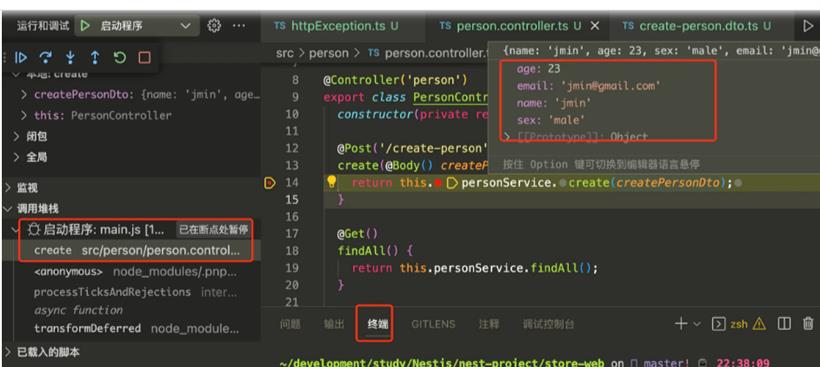Select the processTicksAndRejections stack frame
The image size is (820, 367).
click(135, 292)
